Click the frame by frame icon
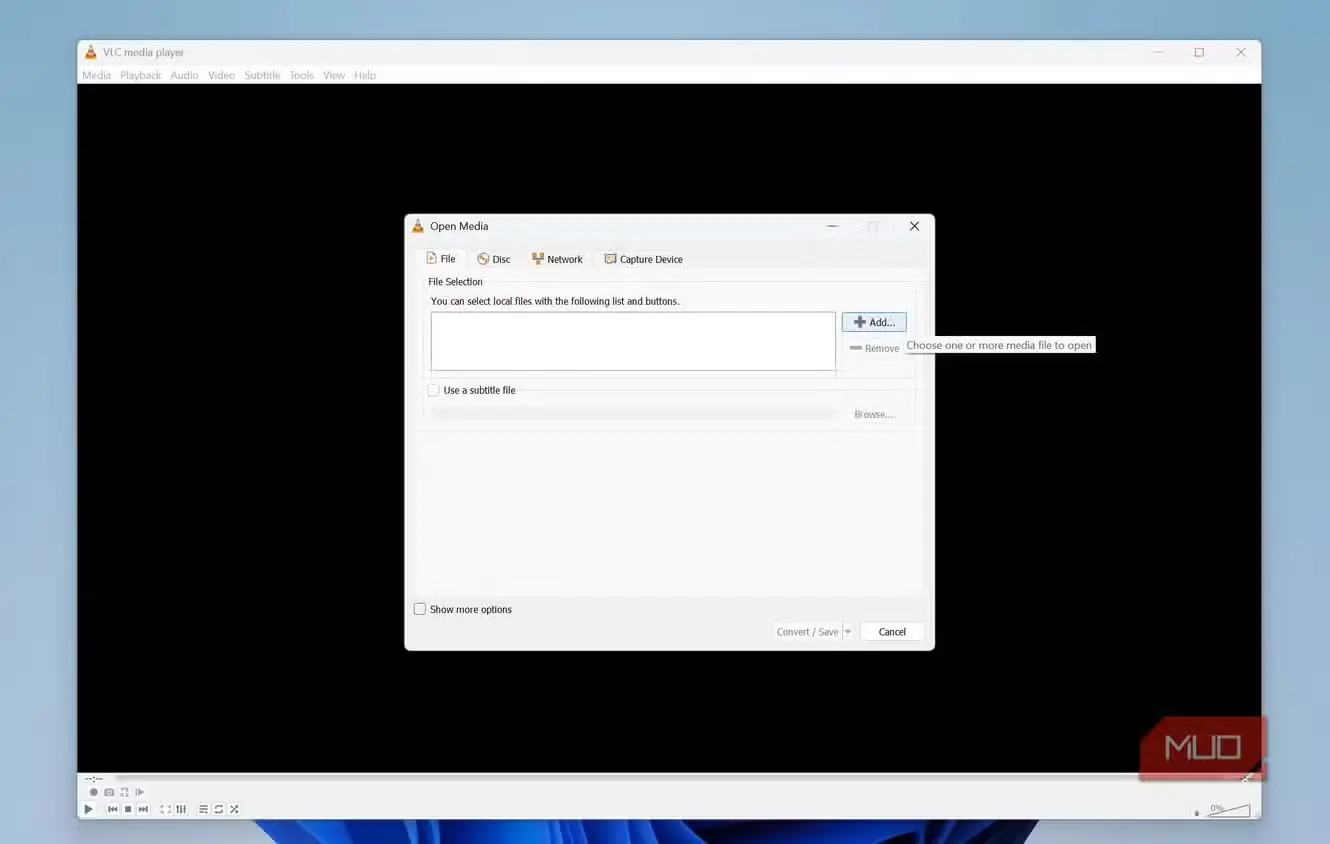Image resolution: width=1330 pixels, height=844 pixels. (140, 792)
